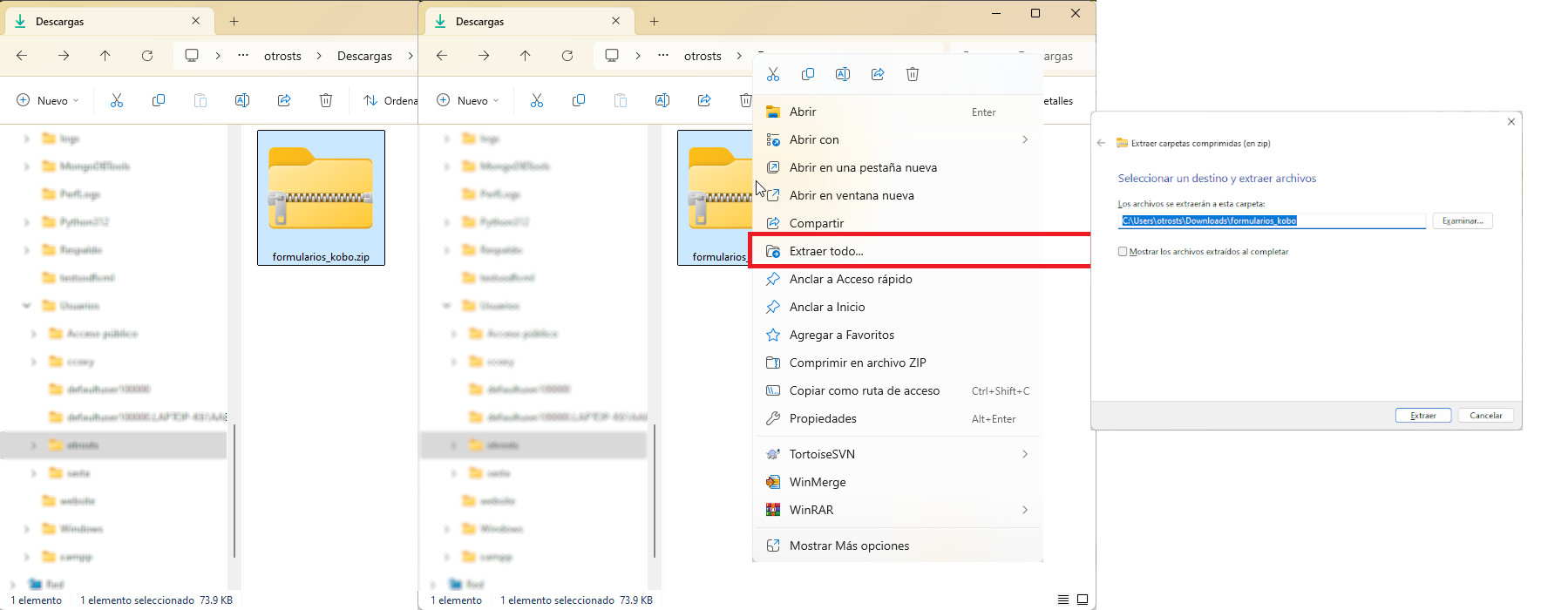Click the Examinar... button
Viewport: 1568px width, 610px height.
[1463, 221]
